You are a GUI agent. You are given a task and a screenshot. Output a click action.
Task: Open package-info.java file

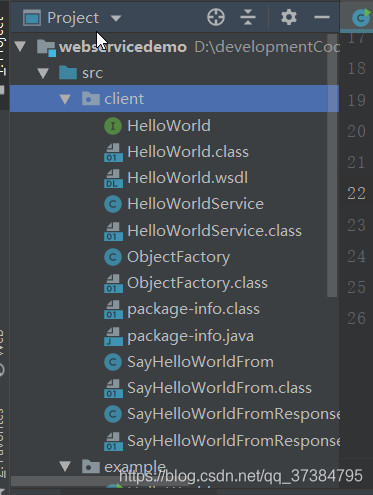(x=190, y=336)
